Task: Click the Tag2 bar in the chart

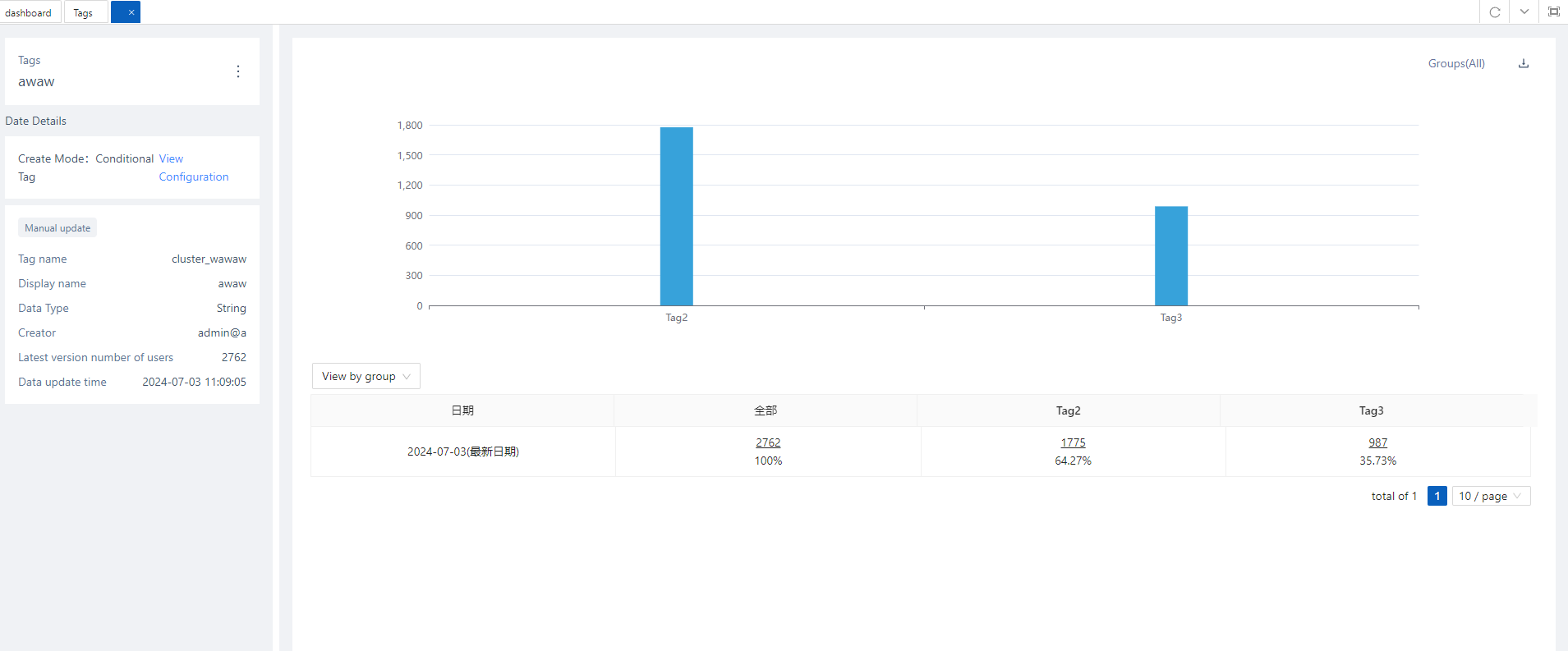Action: [x=677, y=217]
